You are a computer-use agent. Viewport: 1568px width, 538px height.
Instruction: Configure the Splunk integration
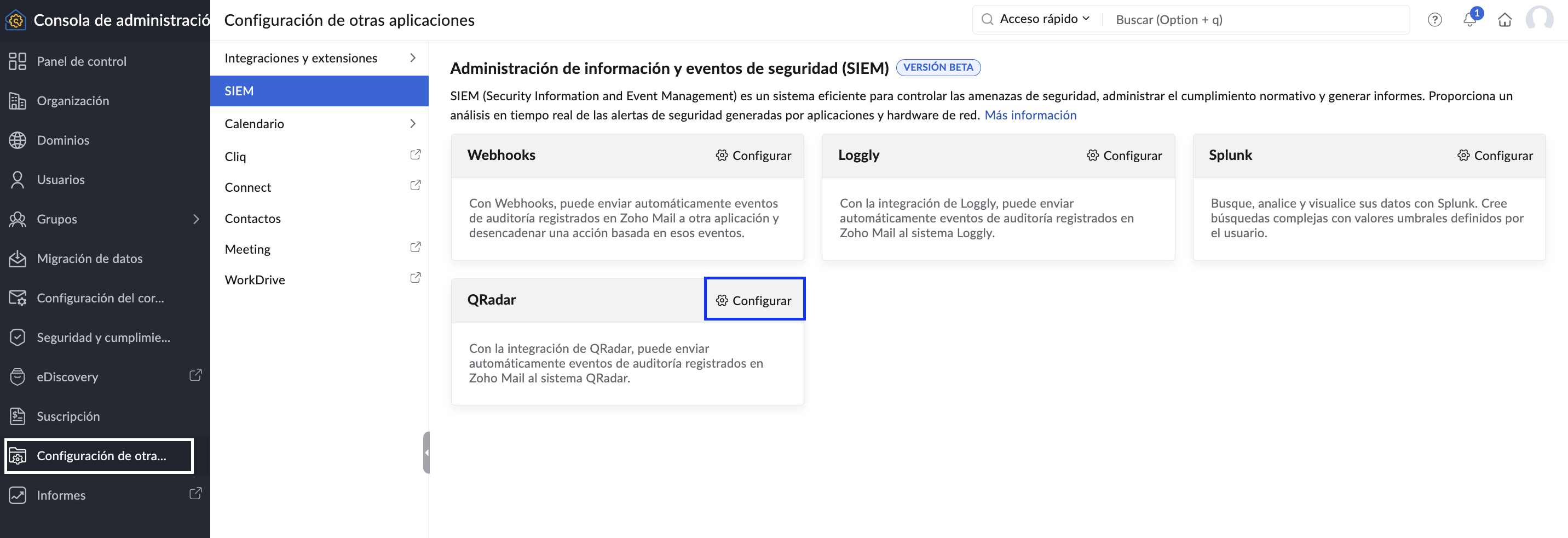(1495, 156)
